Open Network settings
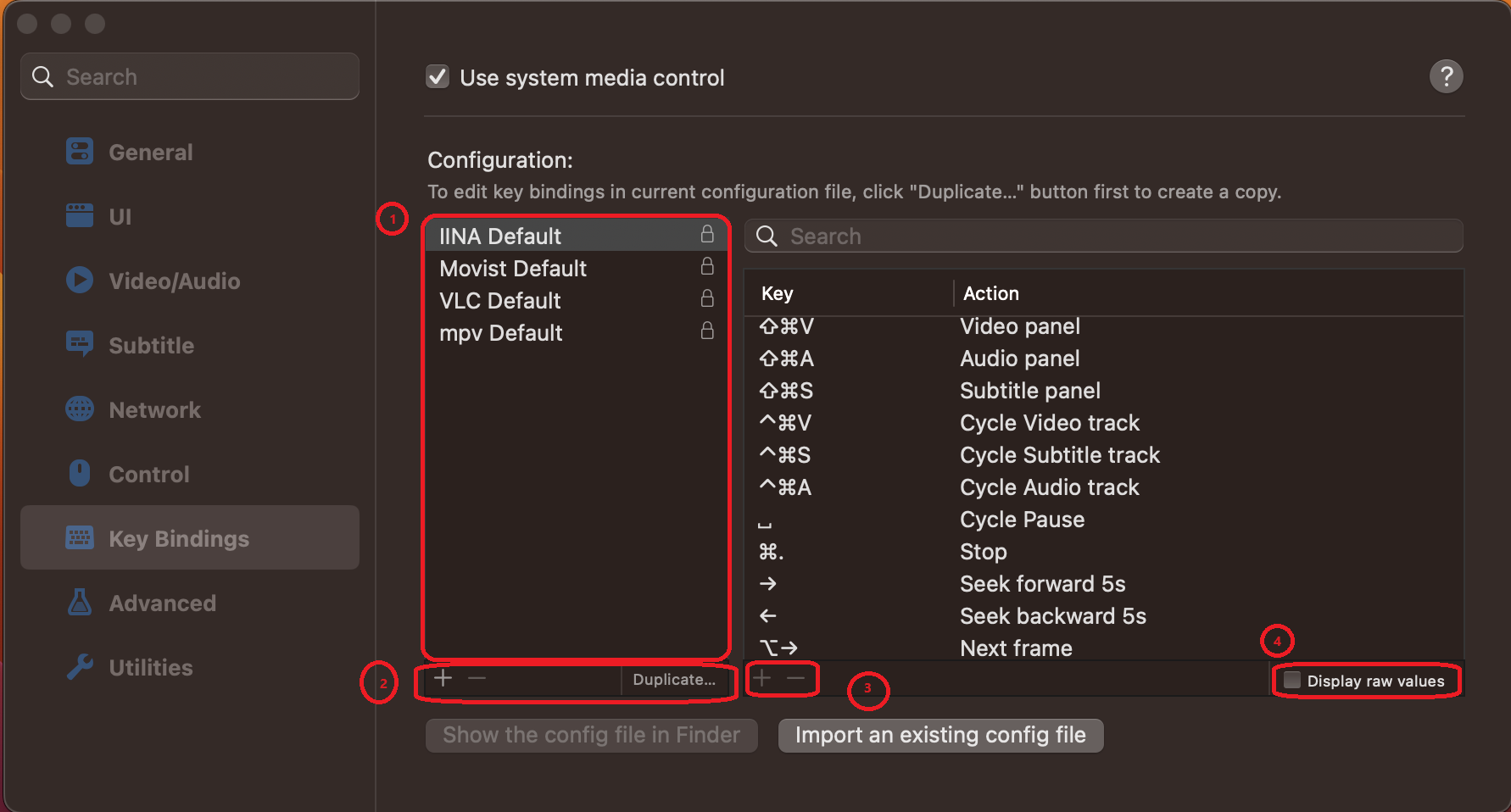The width and height of the screenshot is (1511, 812). tap(156, 409)
